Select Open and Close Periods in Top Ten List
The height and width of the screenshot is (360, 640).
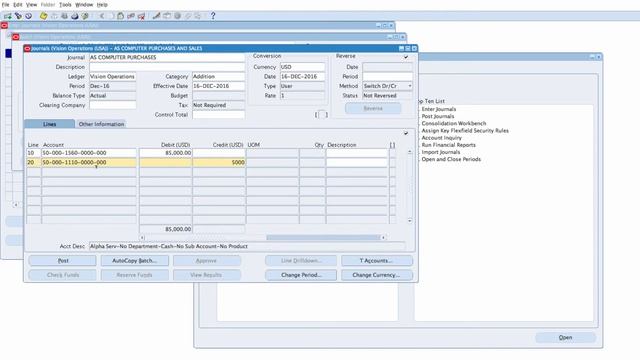(451, 159)
